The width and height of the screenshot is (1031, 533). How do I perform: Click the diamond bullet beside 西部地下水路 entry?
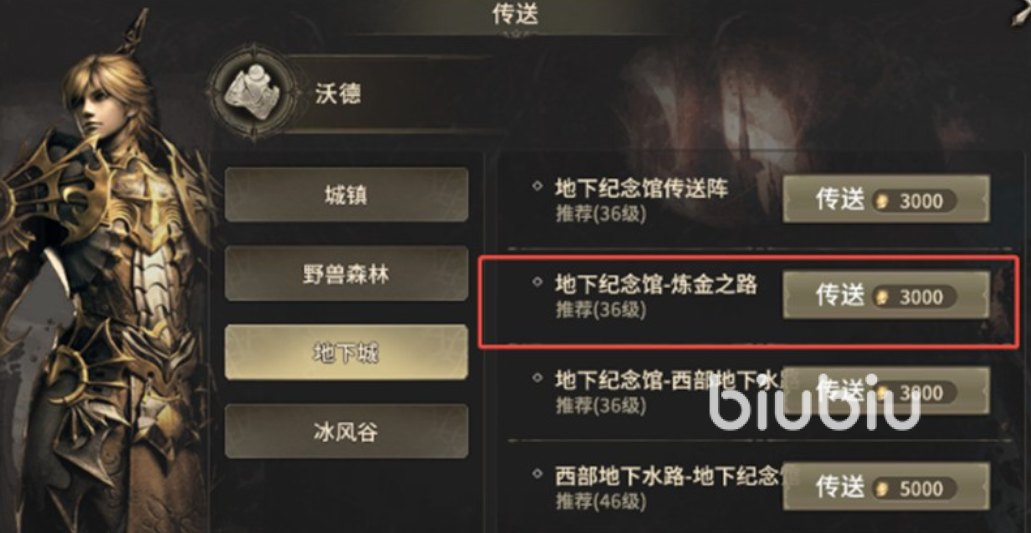point(537,473)
